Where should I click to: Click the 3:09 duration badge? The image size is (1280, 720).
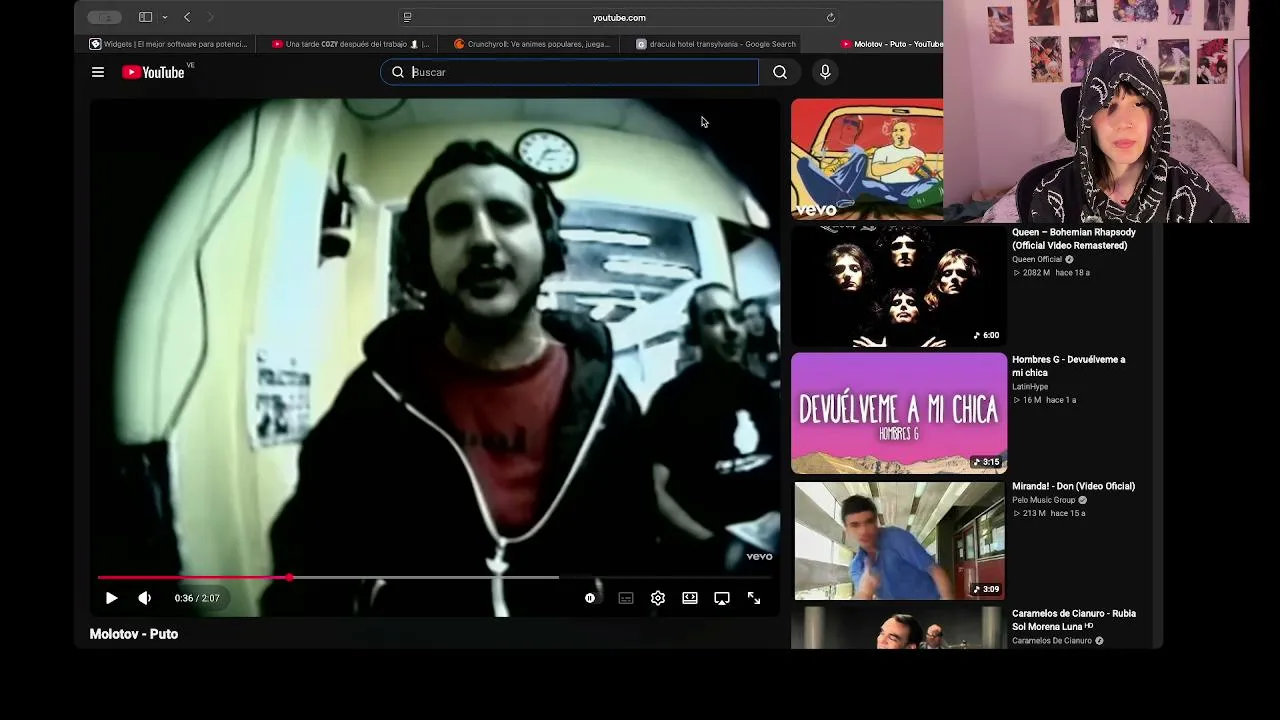click(x=987, y=589)
